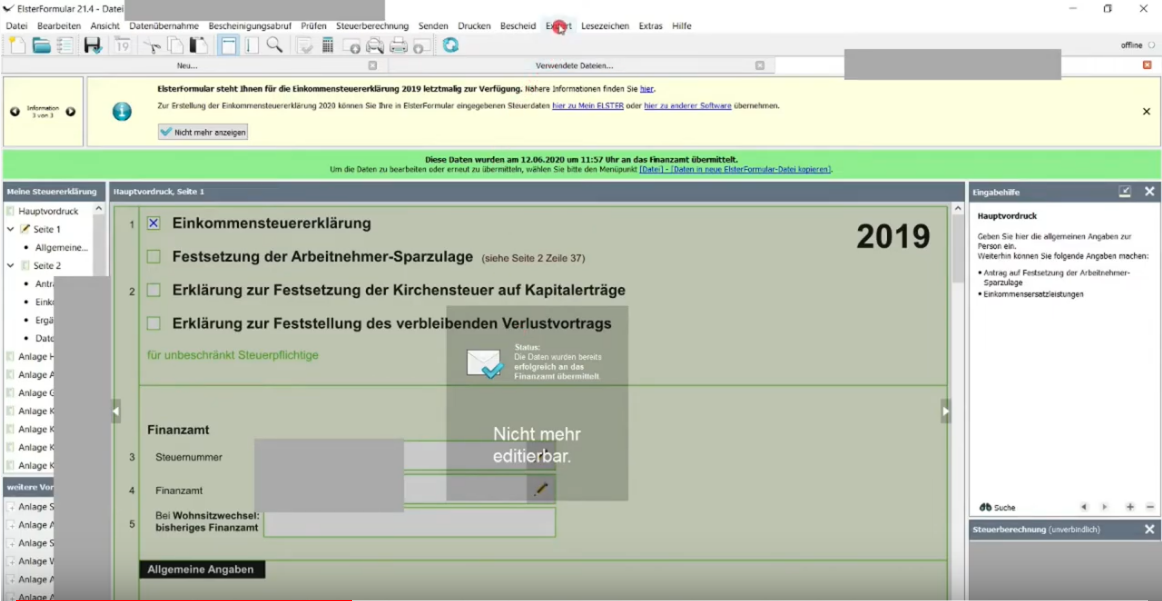Click the print preview icon

coord(375,45)
